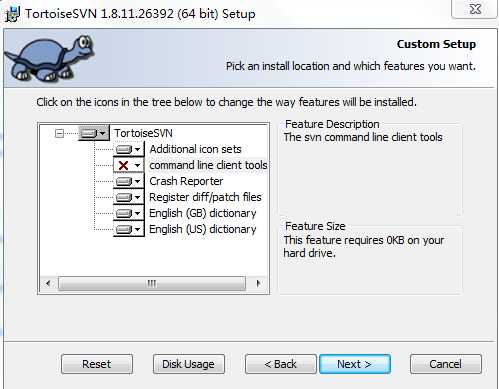Open install options for Register diff/patch files

point(129,197)
